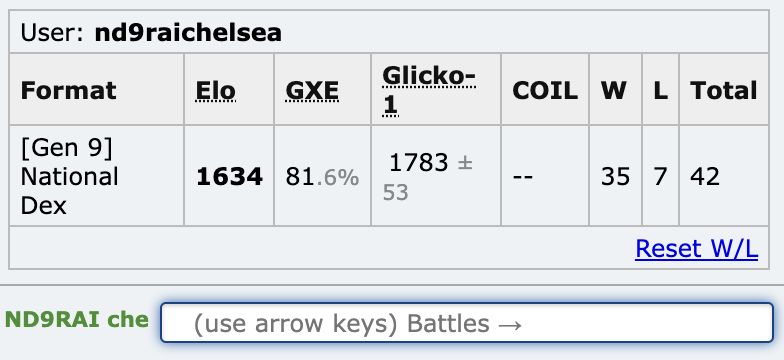
Task: Click the Elo rating value 1634
Action: coord(230,176)
